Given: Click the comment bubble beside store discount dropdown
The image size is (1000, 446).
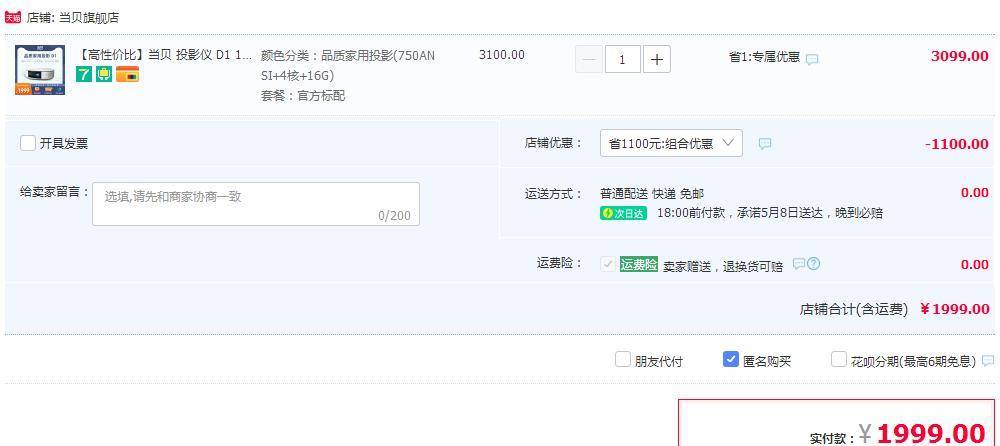Looking at the screenshot, I should click(765, 144).
